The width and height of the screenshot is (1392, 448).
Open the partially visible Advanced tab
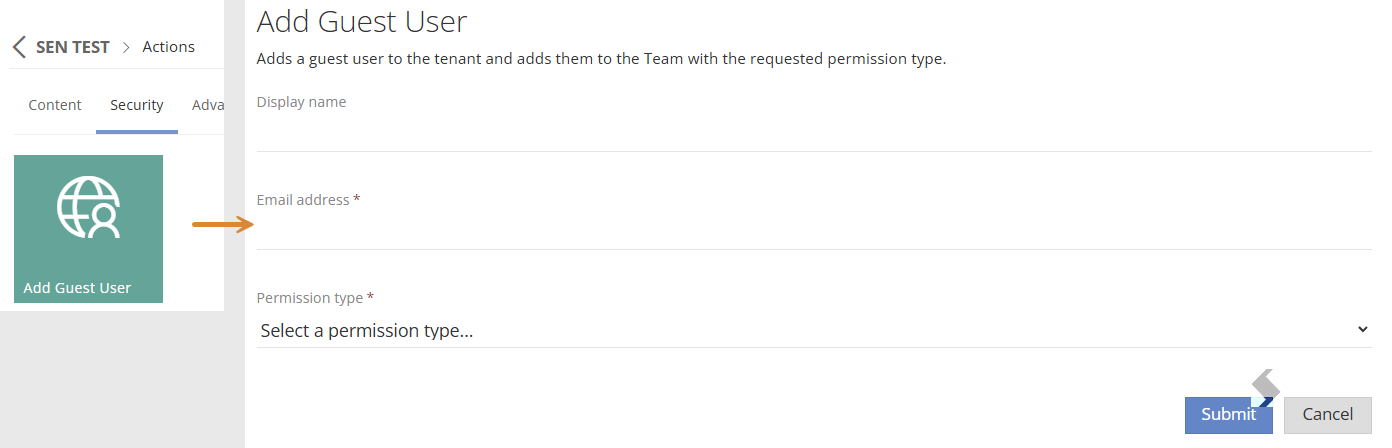pyautogui.click(x=207, y=105)
